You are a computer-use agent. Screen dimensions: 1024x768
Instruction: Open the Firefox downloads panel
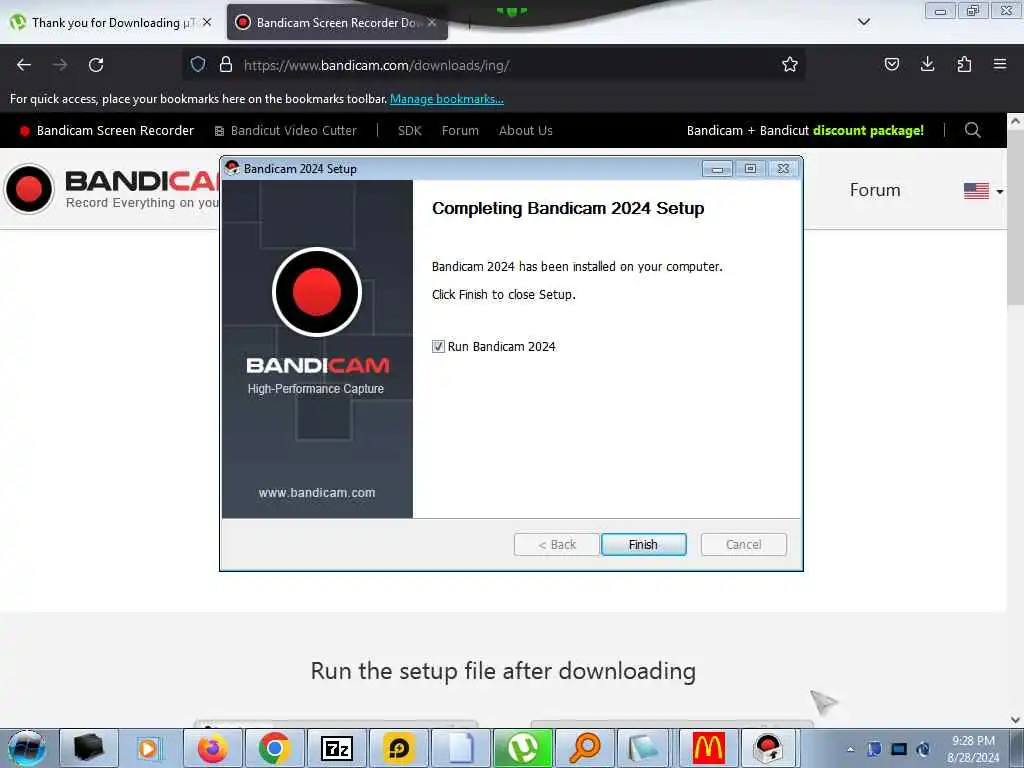[927, 65]
